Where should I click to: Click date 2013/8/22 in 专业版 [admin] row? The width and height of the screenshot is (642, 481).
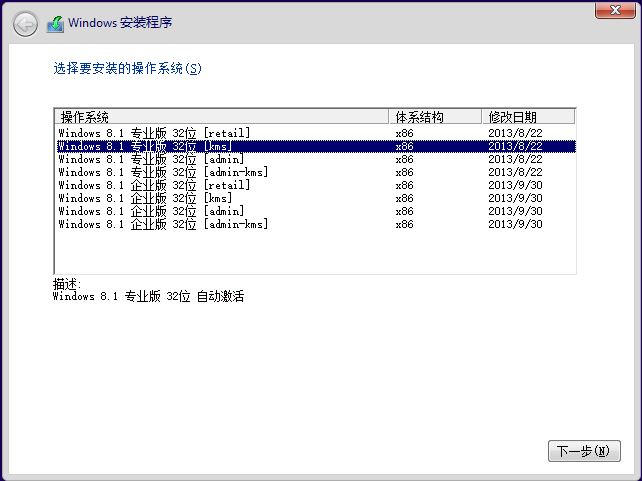(x=515, y=159)
